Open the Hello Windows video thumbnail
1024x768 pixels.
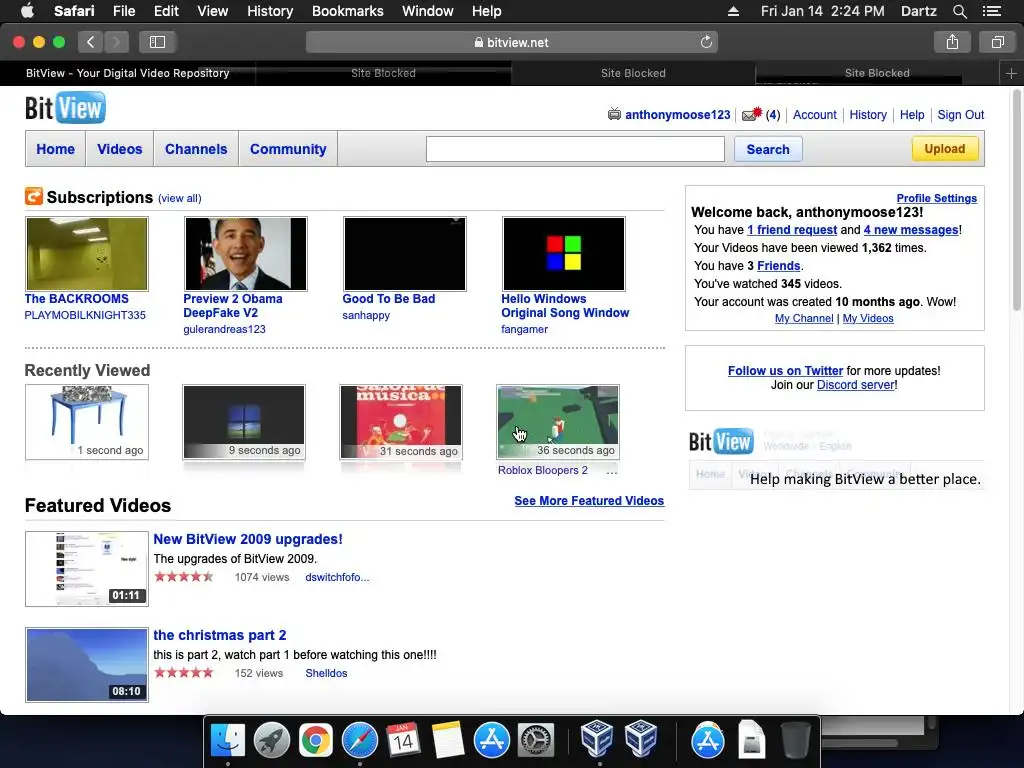[x=564, y=254]
